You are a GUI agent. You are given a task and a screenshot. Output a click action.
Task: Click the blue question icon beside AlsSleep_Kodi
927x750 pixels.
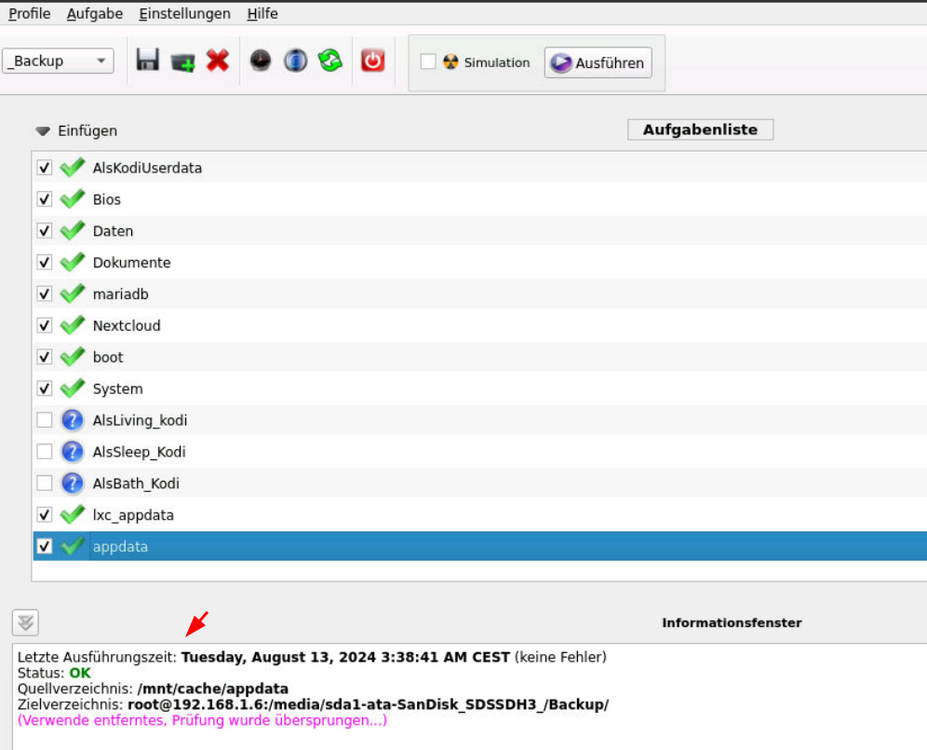(72, 452)
